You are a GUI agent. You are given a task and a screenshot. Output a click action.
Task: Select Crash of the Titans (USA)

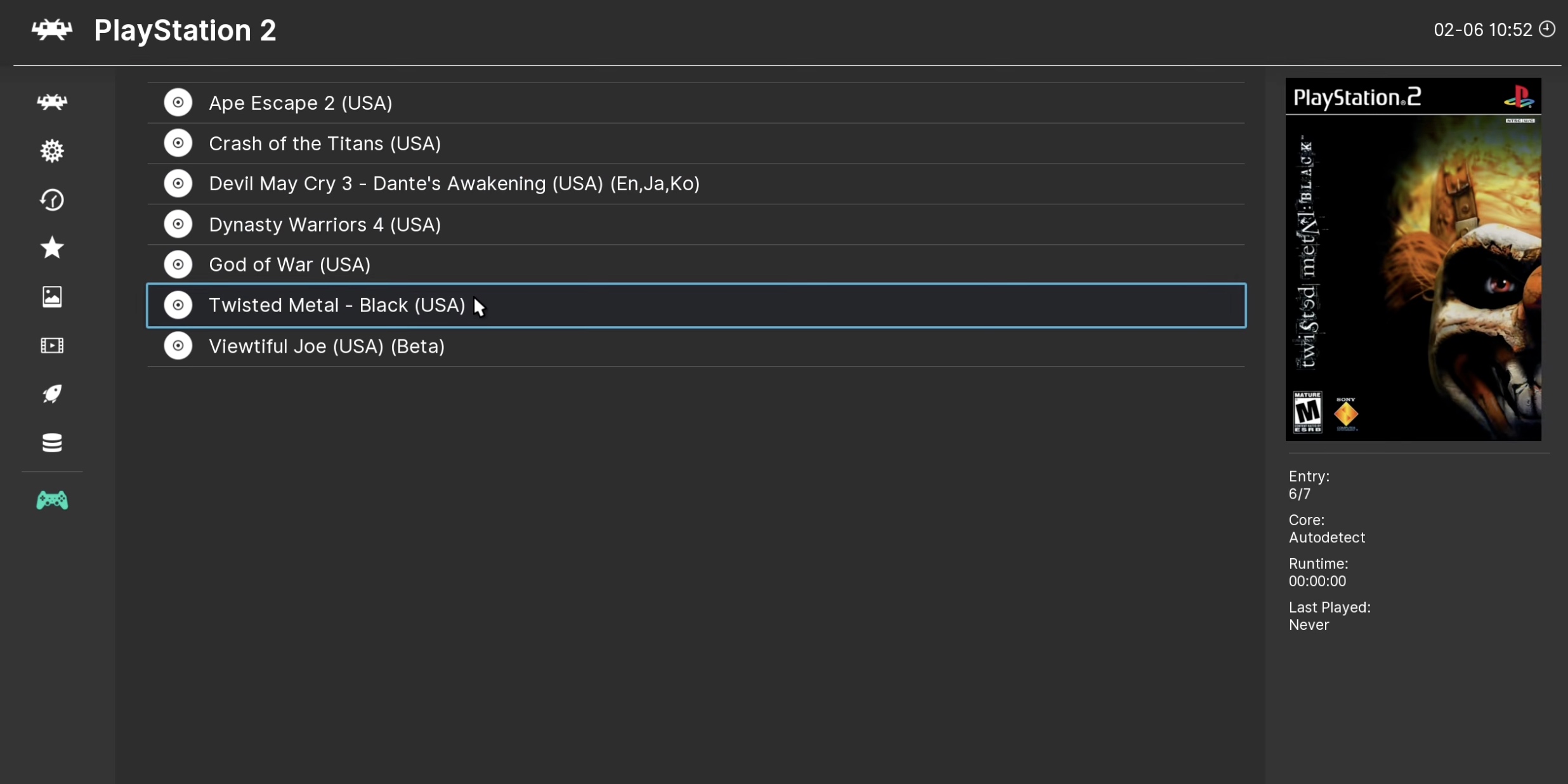[x=325, y=143]
